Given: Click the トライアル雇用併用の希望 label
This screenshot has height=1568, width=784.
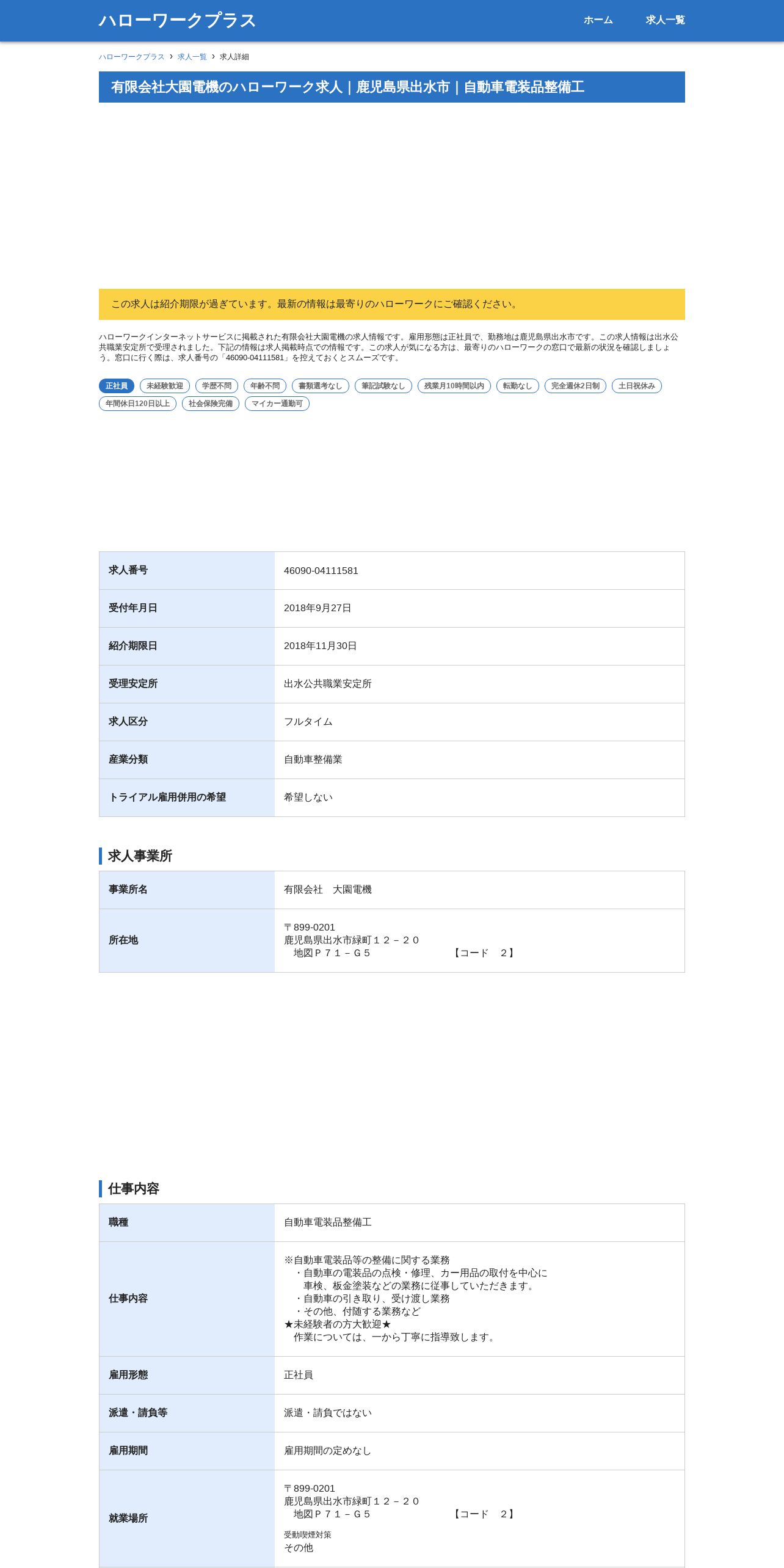Looking at the screenshot, I should coord(167,797).
